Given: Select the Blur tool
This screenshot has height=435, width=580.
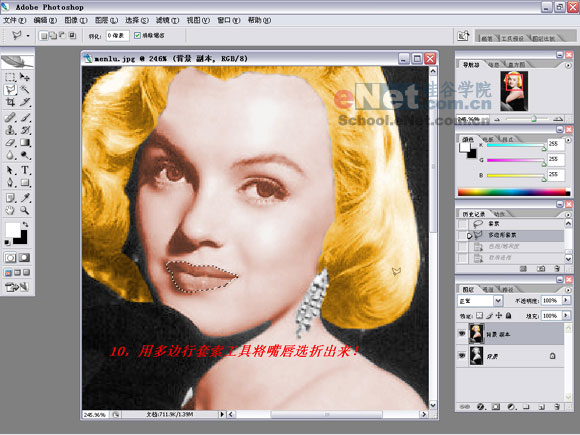Looking at the screenshot, I should point(10,155).
